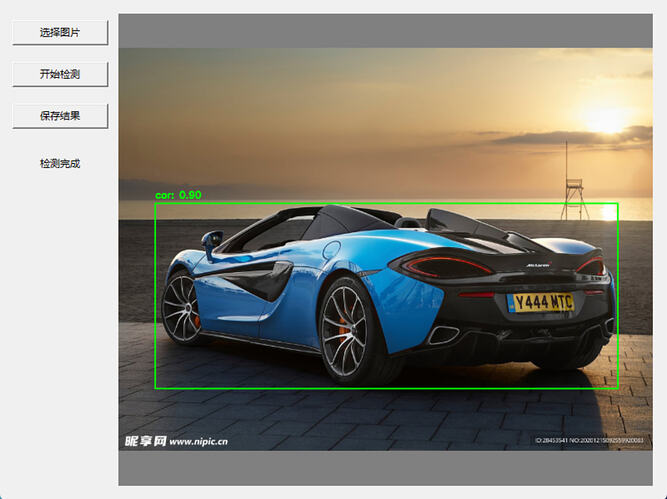The width and height of the screenshot is (667, 499).
Task: Click the car's rear wheel
Action: (x=345, y=329)
